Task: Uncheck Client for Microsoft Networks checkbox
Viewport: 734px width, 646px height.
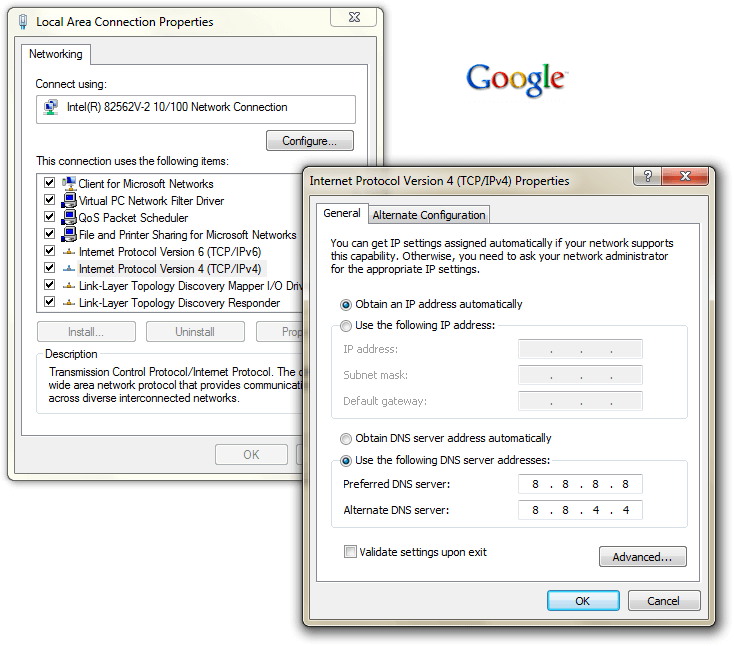Action: coord(49,182)
